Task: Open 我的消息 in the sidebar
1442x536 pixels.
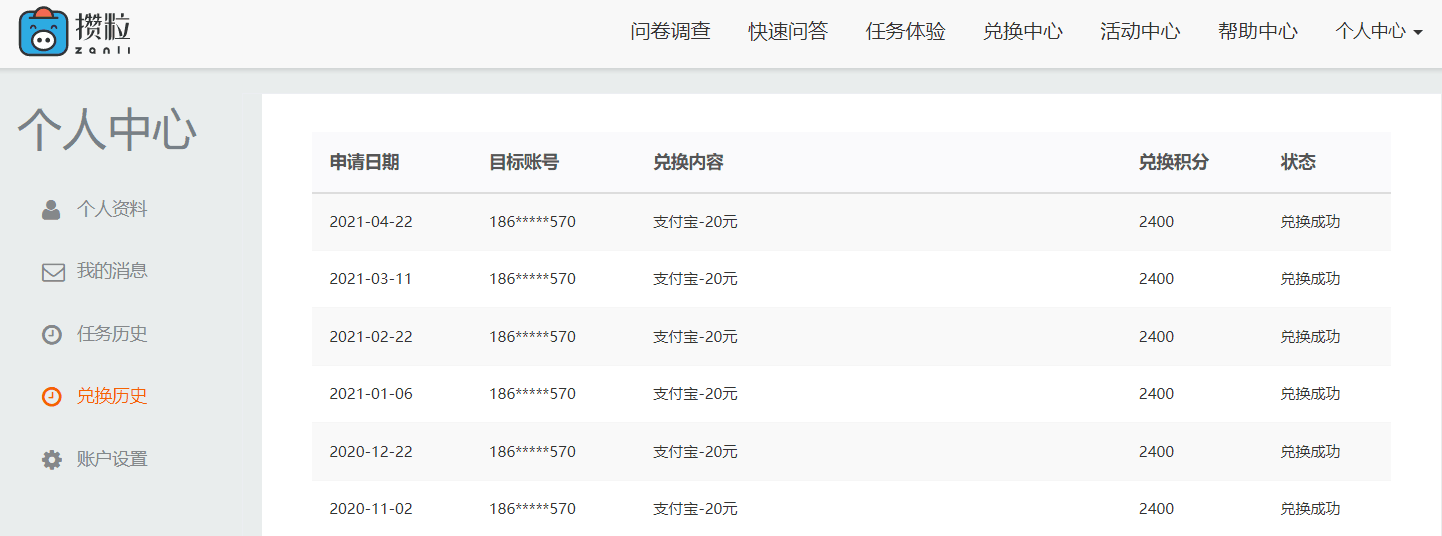Action: tap(112, 271)
